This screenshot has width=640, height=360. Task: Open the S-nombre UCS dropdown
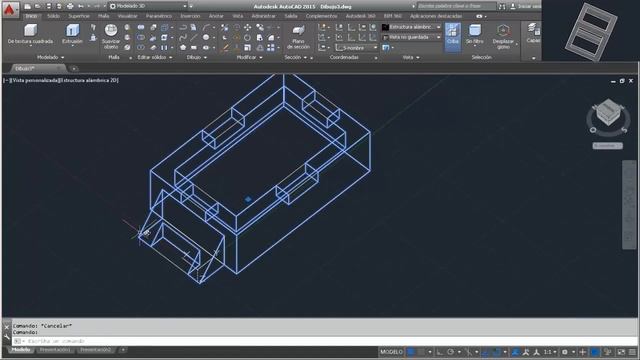356,48
